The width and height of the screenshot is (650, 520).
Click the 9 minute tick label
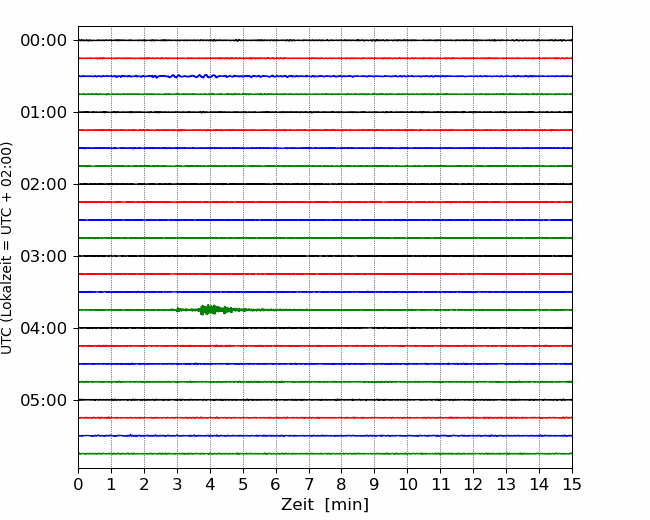pyautogui.click(x=375, y=484)
